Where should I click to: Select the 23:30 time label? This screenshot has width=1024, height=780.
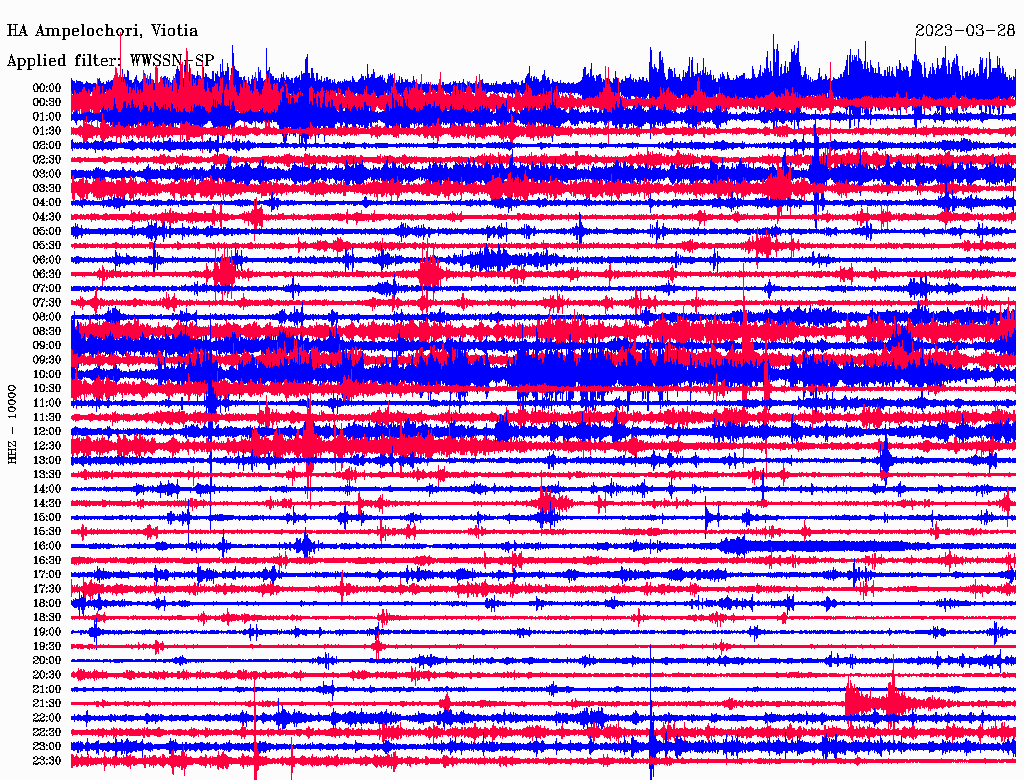(x=47, y=761)
